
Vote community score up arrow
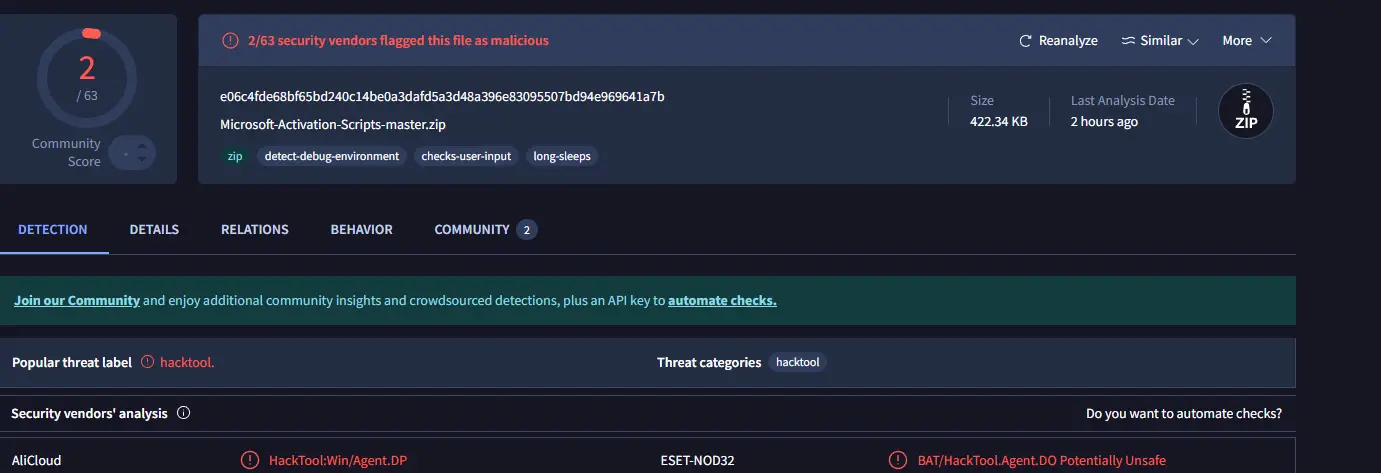click(x=142, y=146)
